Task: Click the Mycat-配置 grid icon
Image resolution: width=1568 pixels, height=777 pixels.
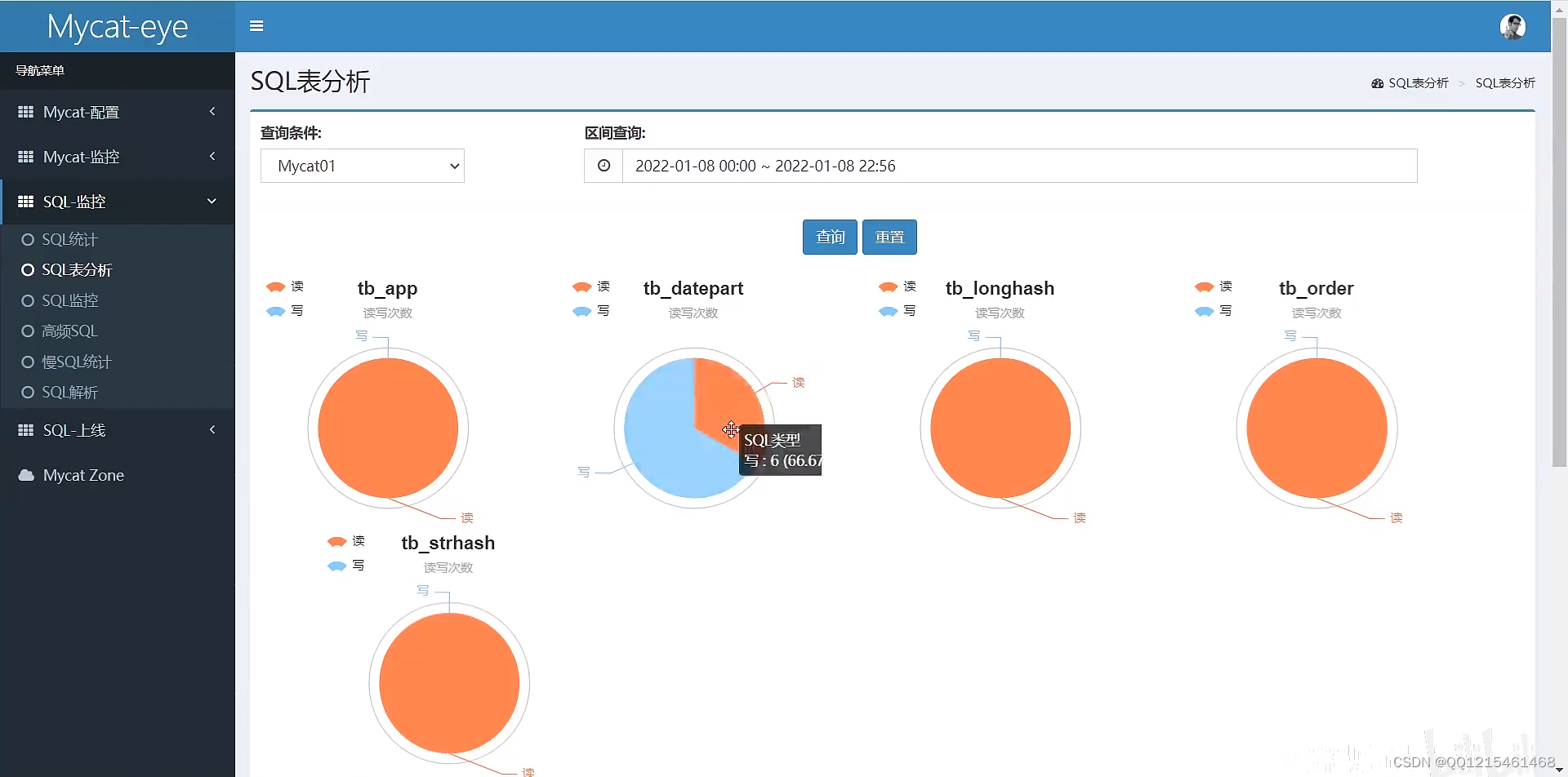Action: pyautogui.click(x=26, y=112)
